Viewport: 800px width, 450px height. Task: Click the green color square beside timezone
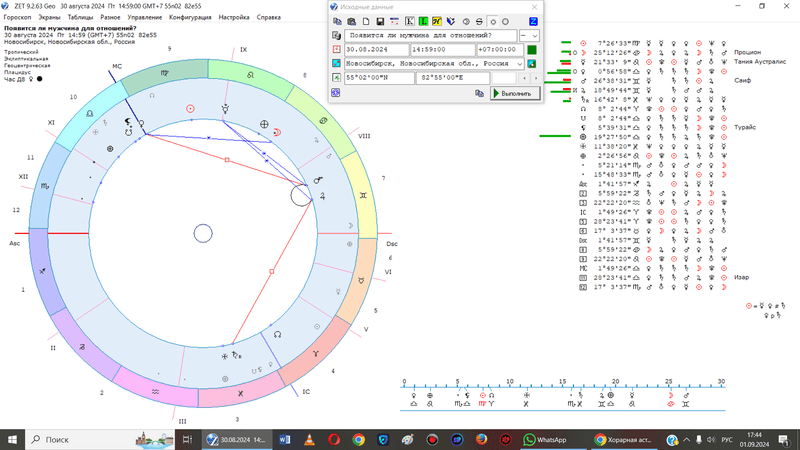533,49
